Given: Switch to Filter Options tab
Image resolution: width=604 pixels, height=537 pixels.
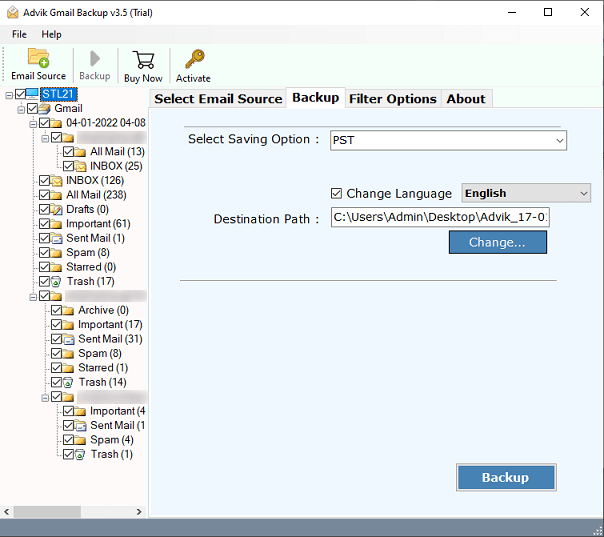Looking at the screenshot, I should pos(393,99).
